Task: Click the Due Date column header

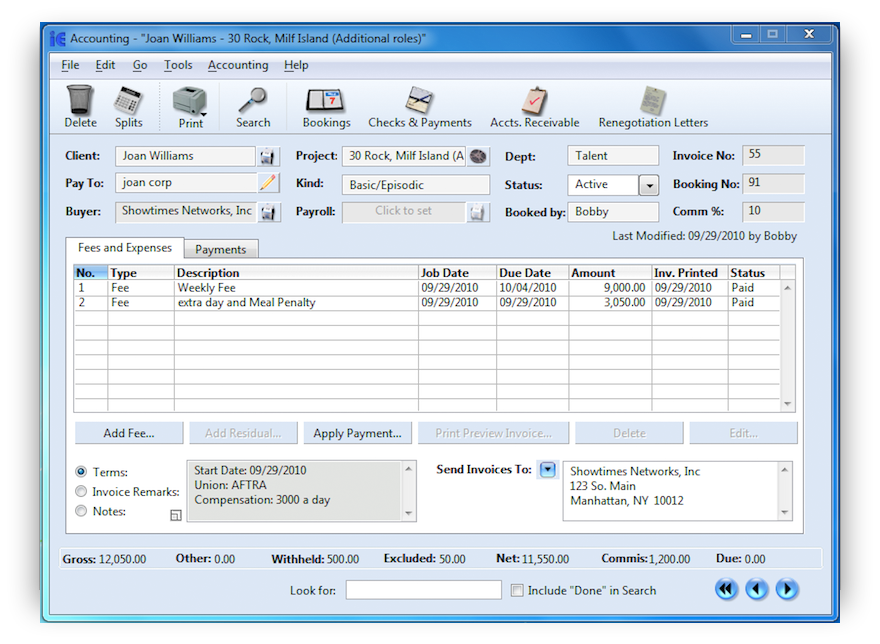Action: pos(533,273)
